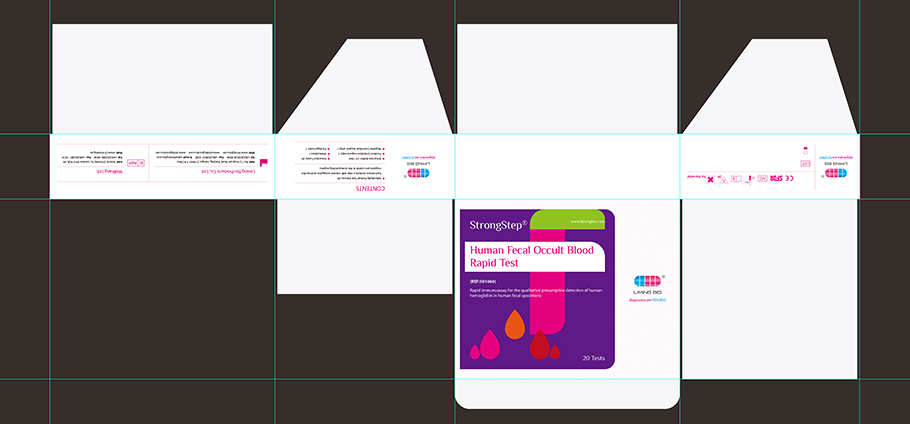Select the Human Fecal Occult Blood Rapid Test heading
Viewport: 910px width, 424px height.
pyautogui.click(x=533, y=257)
